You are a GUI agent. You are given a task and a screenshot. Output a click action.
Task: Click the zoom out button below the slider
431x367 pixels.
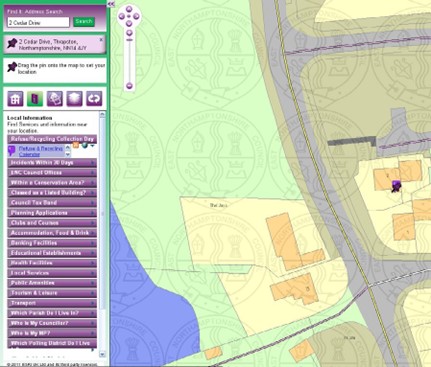(129, 86)
